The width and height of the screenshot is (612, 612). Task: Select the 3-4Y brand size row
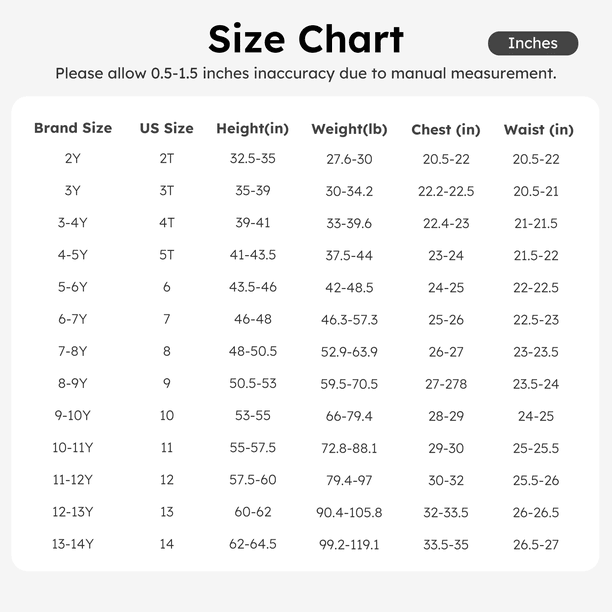pyautogui.click(x=73, y=223)
